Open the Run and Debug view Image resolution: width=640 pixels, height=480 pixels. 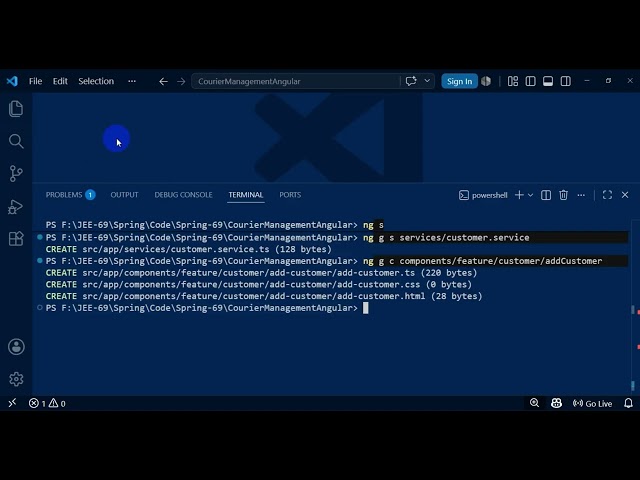[x=16, y=207]
